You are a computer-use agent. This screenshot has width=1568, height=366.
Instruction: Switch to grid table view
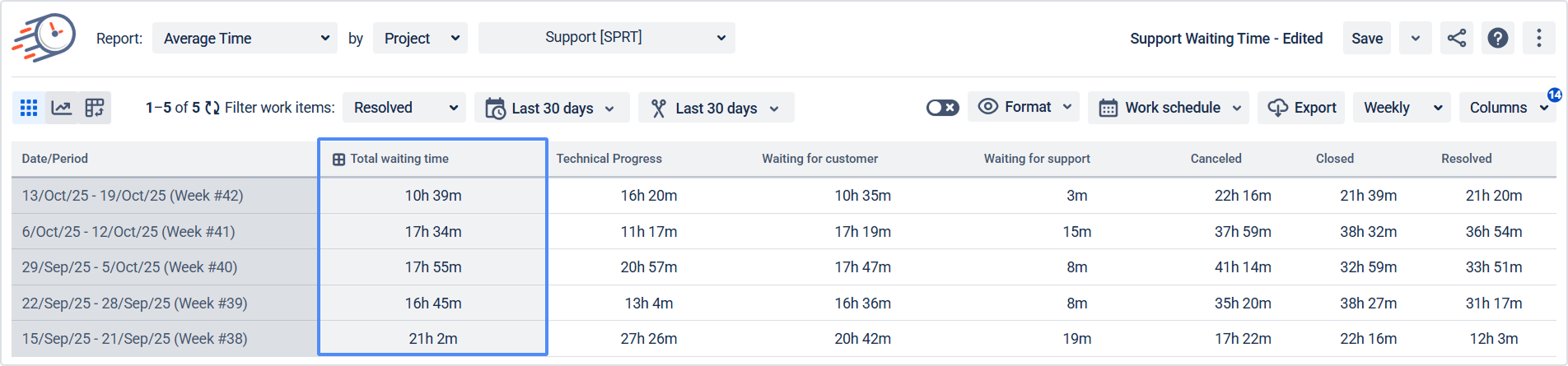pos(29,108)
